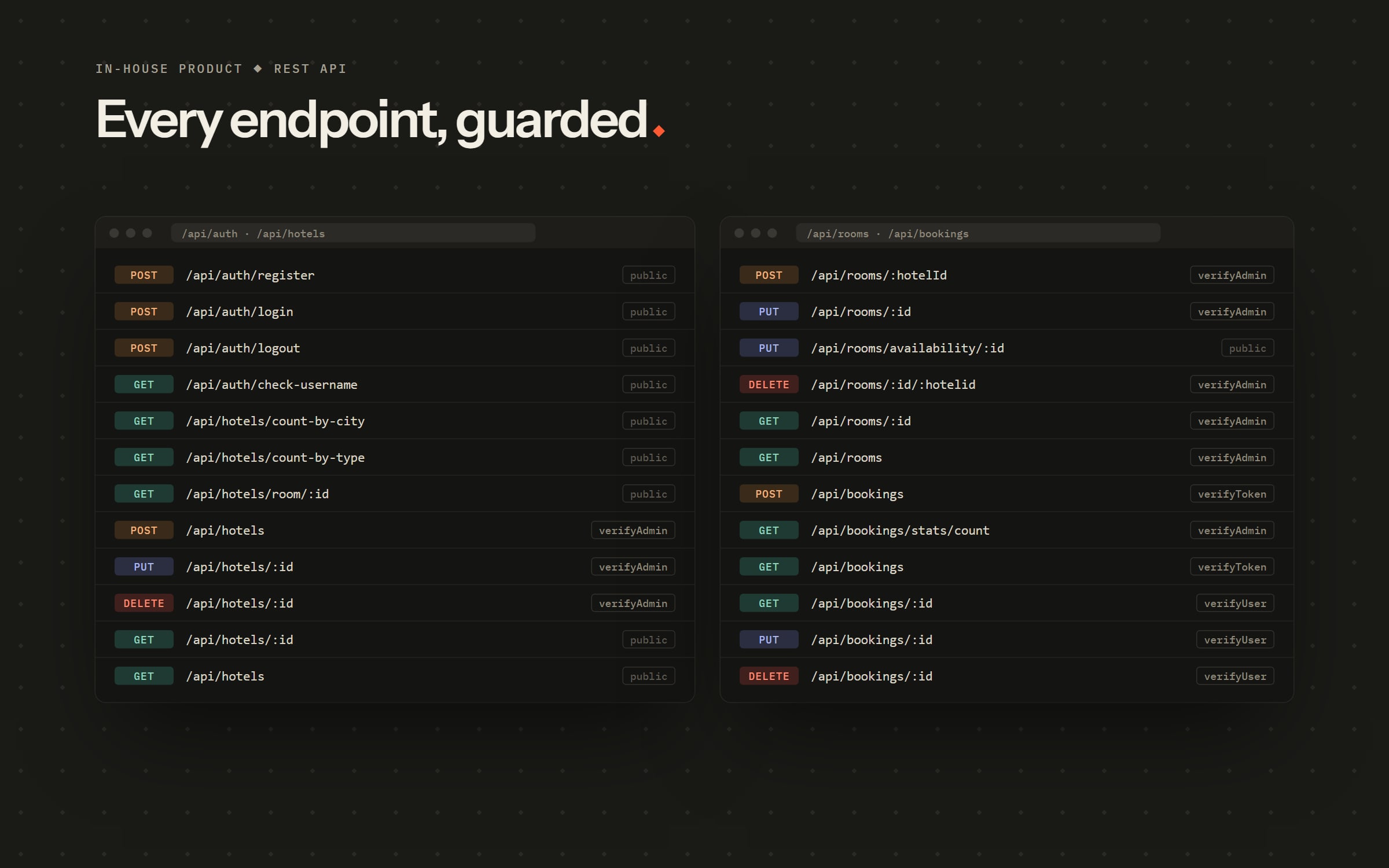This screenshot has height=868, width=1389.
Task: Click the PUT badge for /api/rooms/availability/:id
Action: 769,348
